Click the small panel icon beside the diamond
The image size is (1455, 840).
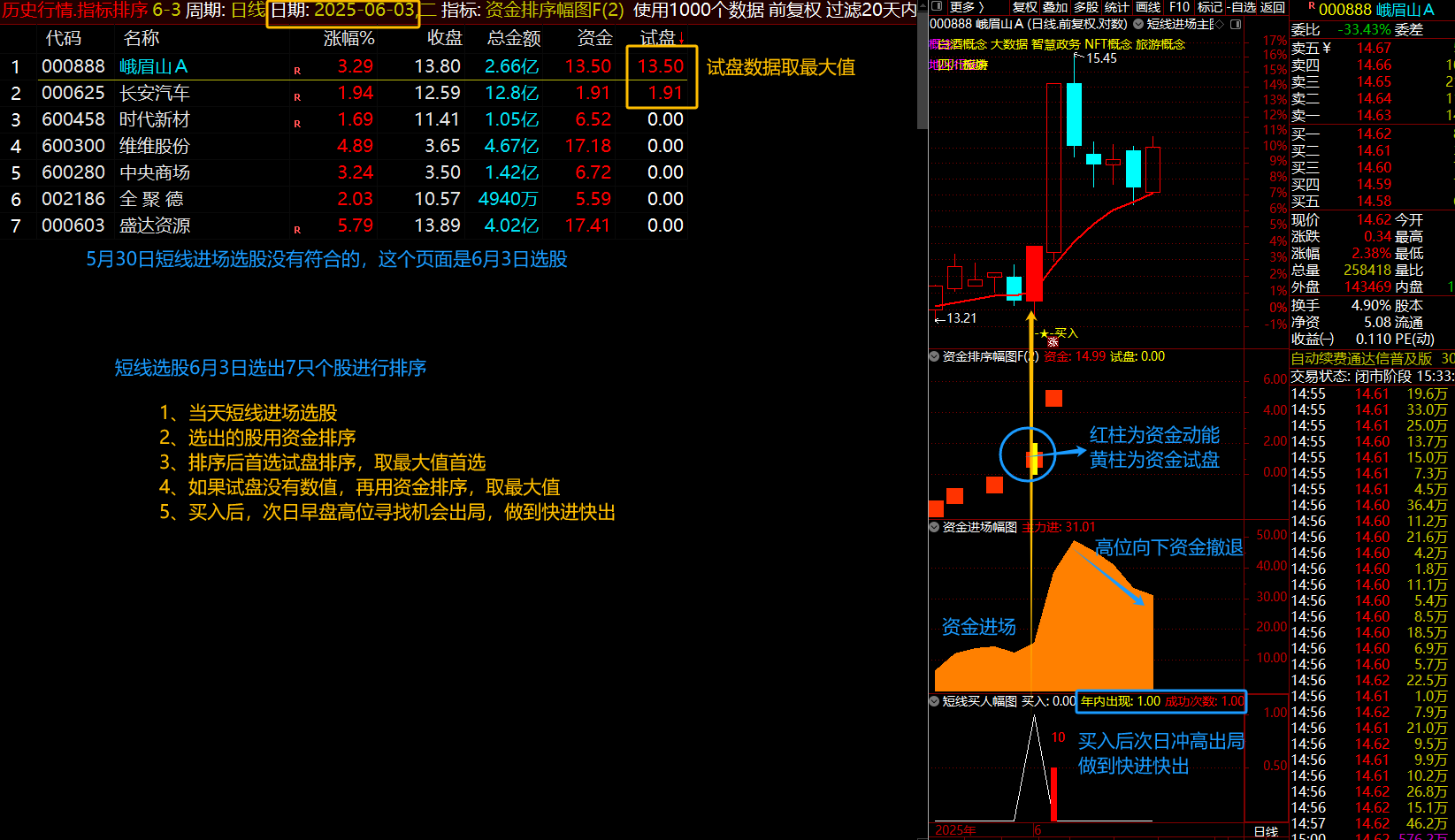pos(1236,24)
